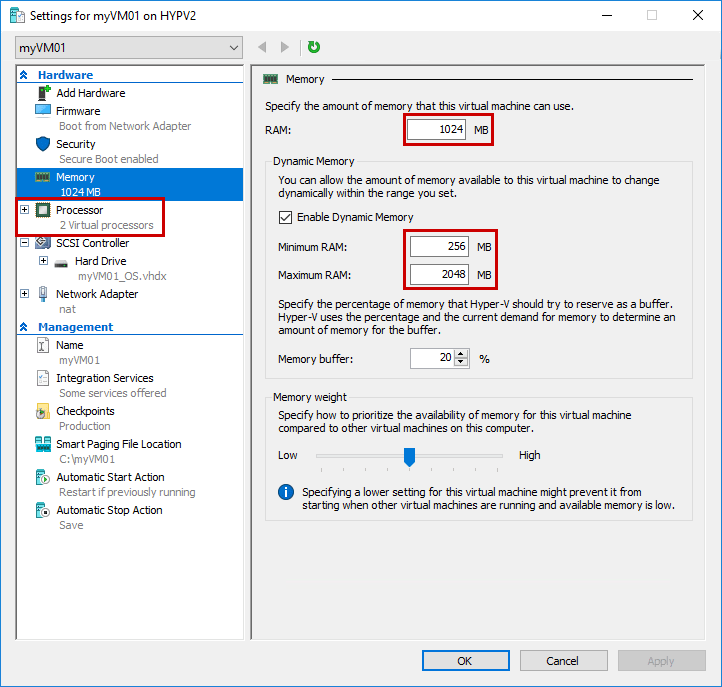Click the Automatic Start Action icon
The image size is (722, 687).
click(42, 477)
